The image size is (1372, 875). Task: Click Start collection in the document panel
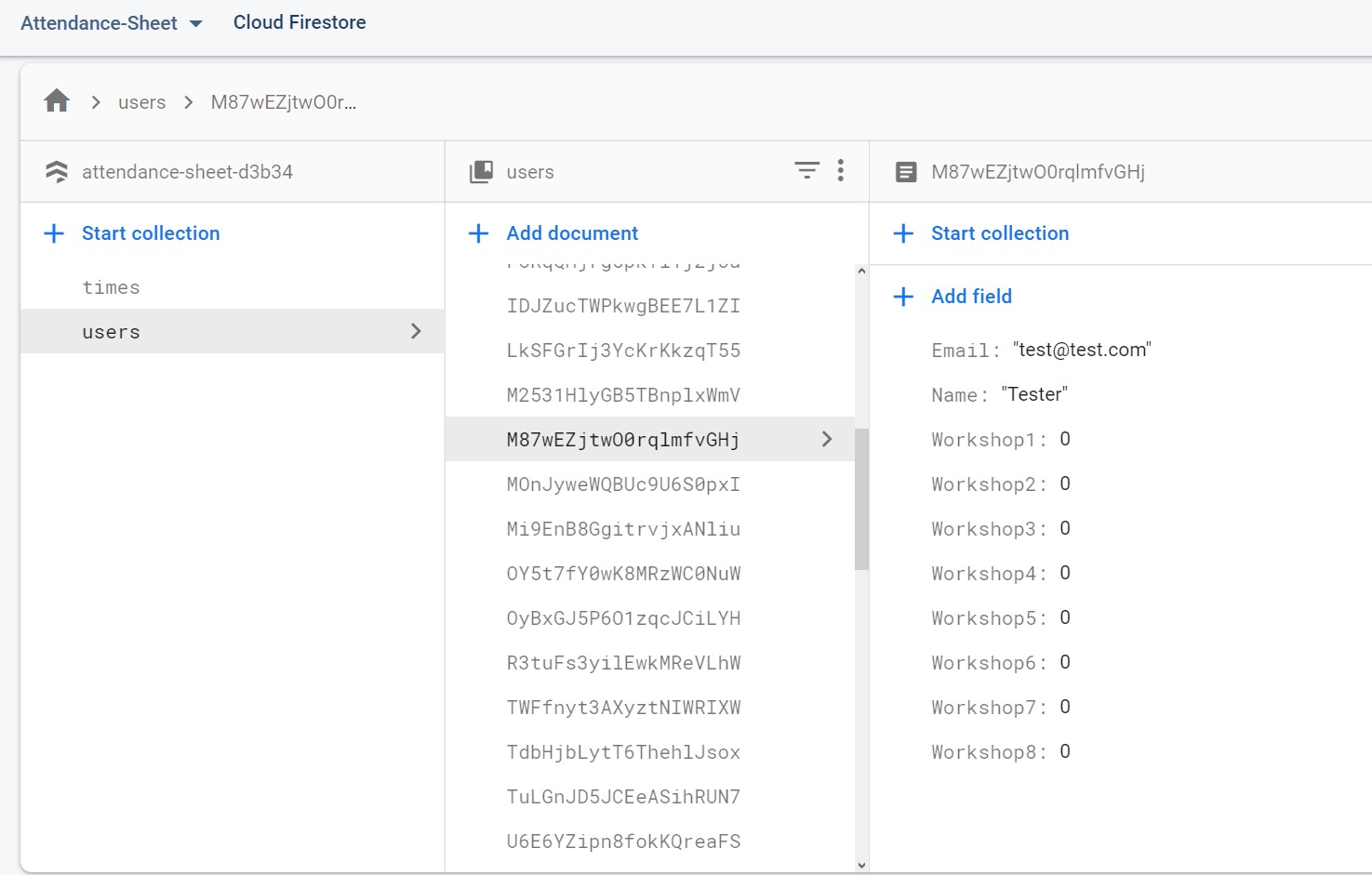1000,233
